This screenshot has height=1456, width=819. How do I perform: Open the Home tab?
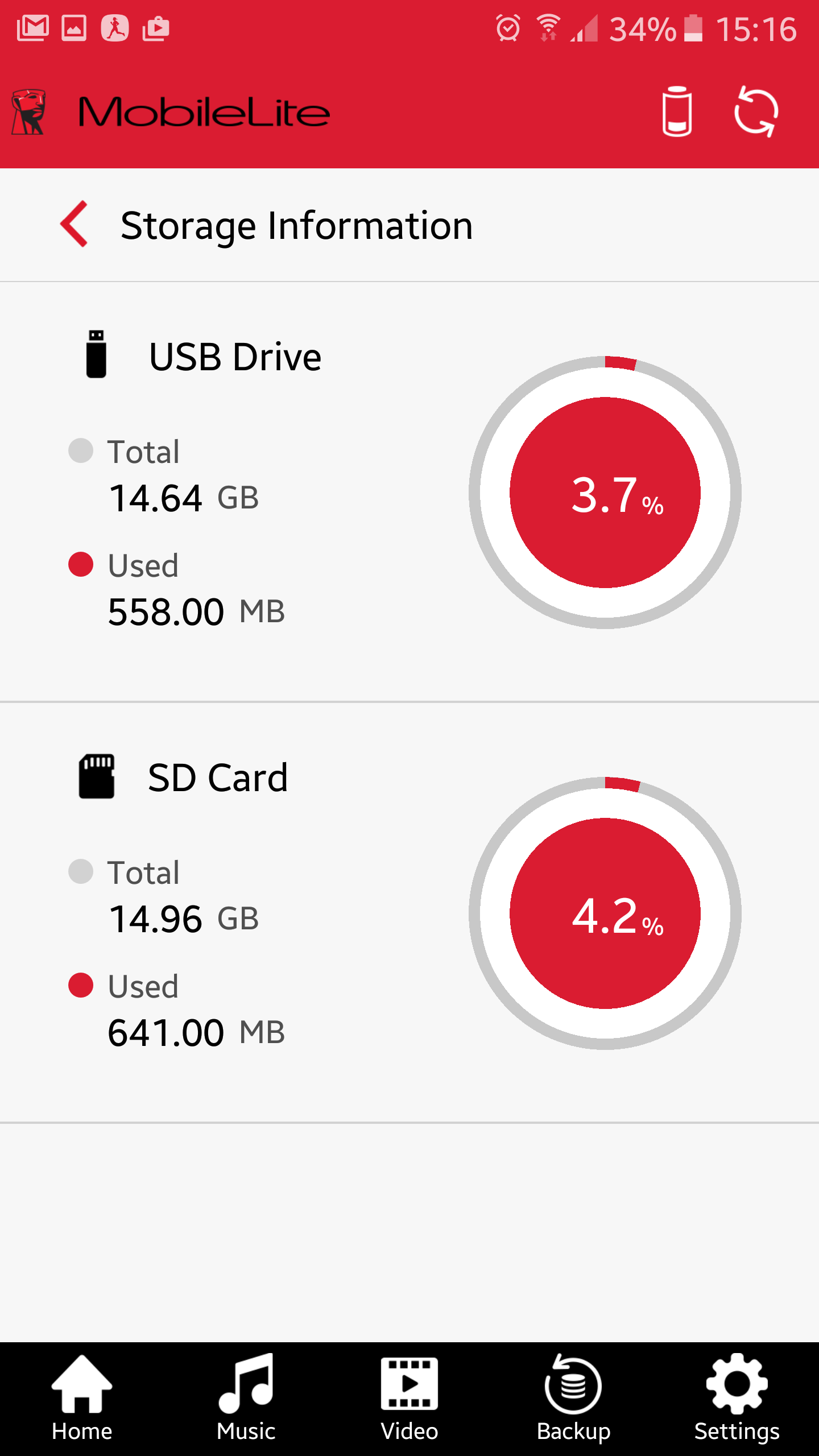[82, 1397]
